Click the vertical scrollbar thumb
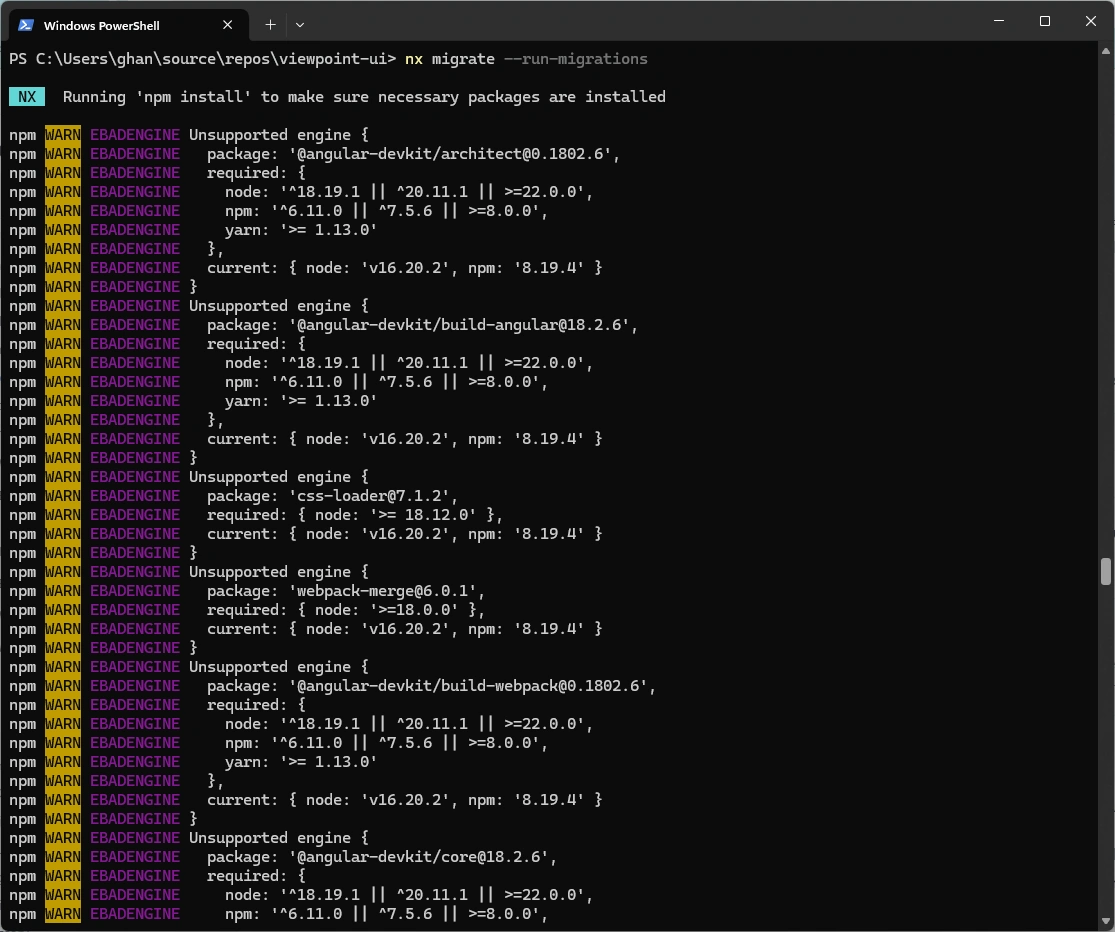 tap(1106, 572)
